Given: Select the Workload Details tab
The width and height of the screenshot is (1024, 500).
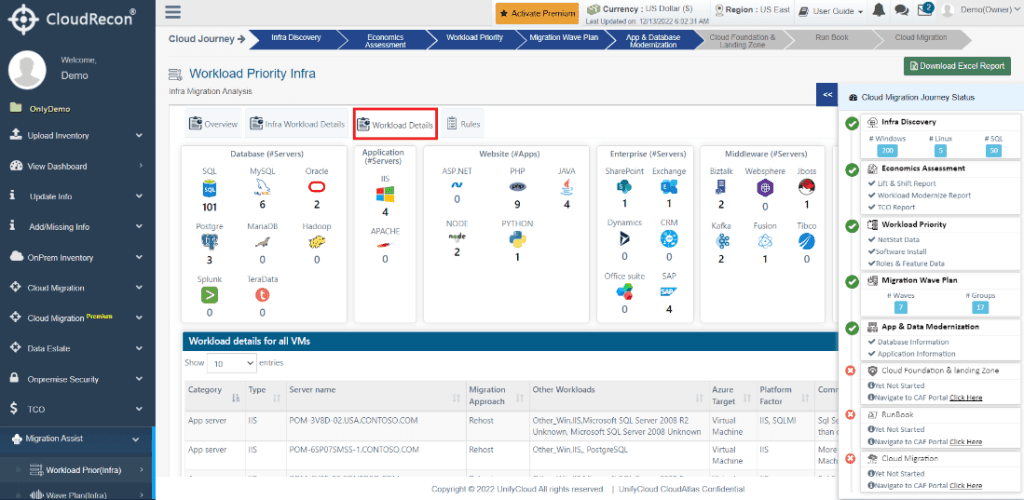Looking at the screenshot, I should click(395, 124).
